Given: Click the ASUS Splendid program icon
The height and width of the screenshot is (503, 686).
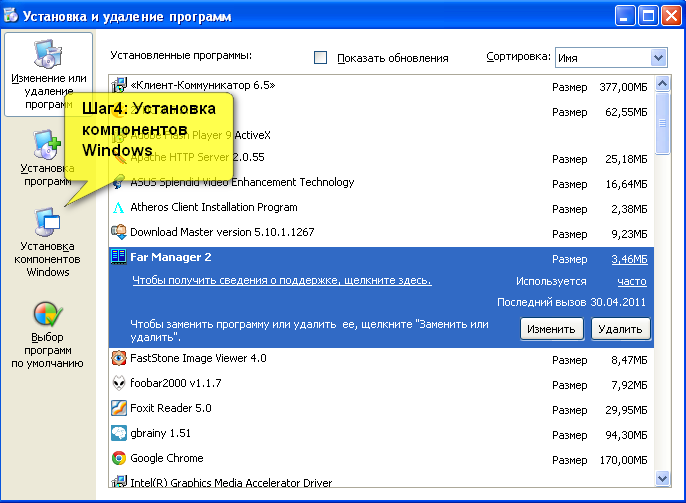Looking at the screenshot, I should click(118, 182).
